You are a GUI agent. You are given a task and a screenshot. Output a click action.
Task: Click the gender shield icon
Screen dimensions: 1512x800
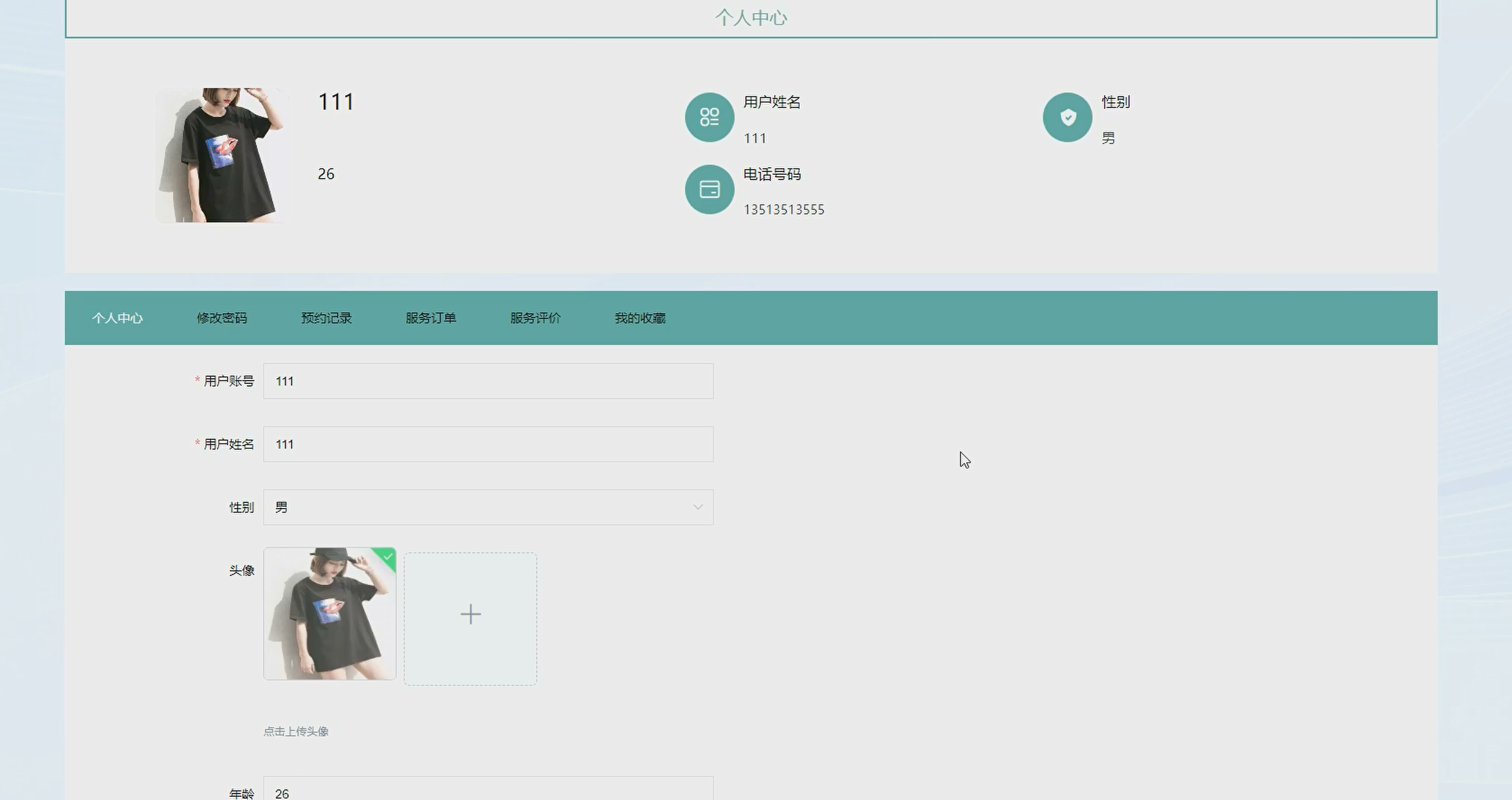point(1067,117)
